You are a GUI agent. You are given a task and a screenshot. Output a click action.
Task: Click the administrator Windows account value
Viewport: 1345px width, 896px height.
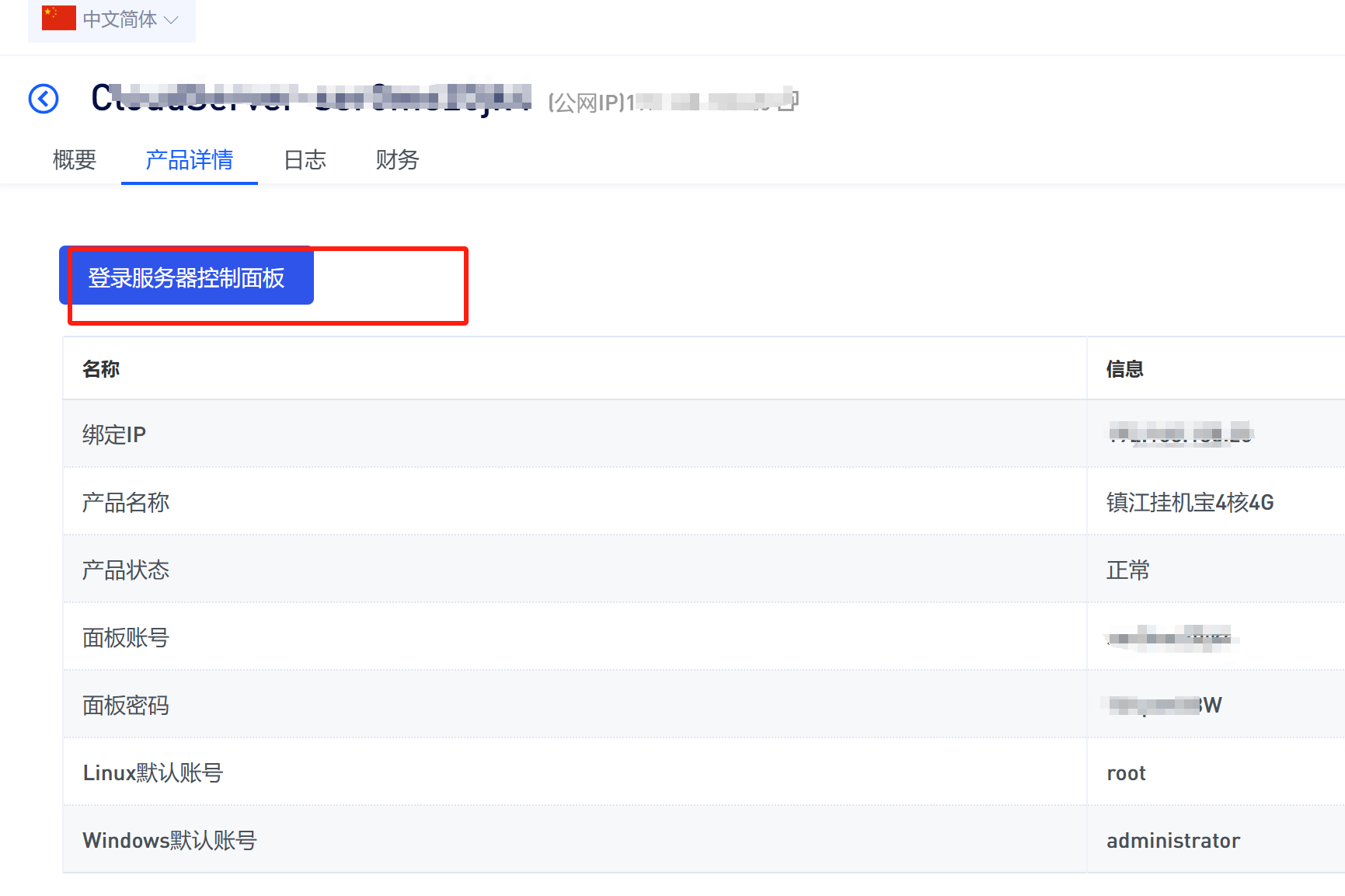(x=1173, y=841)
